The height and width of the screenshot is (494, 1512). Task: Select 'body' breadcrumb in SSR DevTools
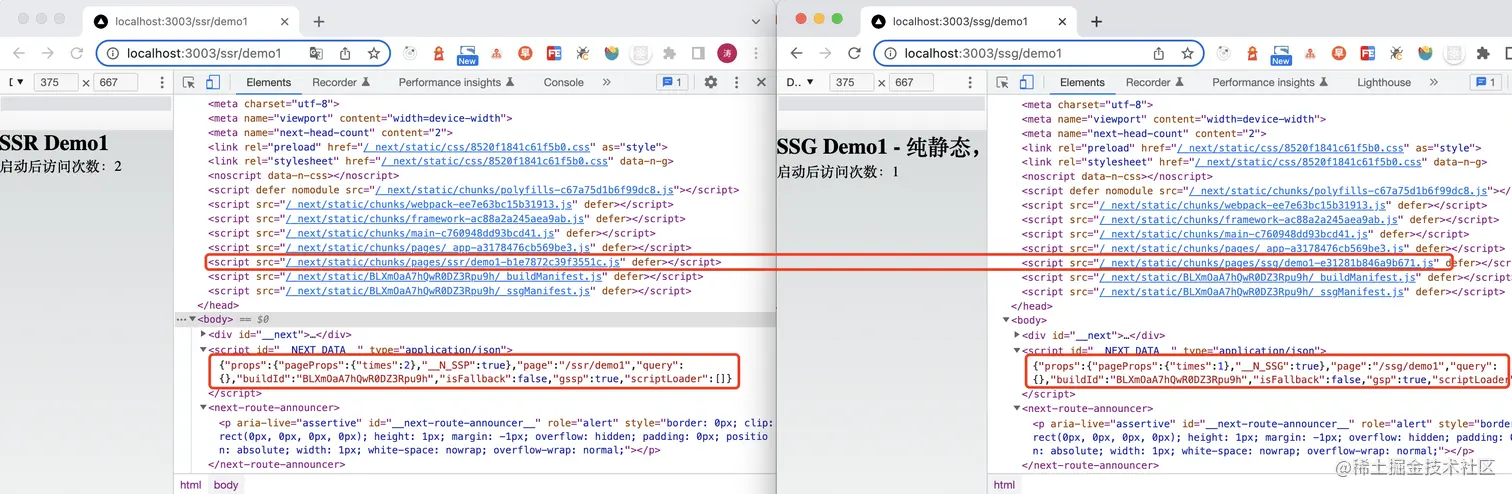pyautogui.click(x=226, y=485)
